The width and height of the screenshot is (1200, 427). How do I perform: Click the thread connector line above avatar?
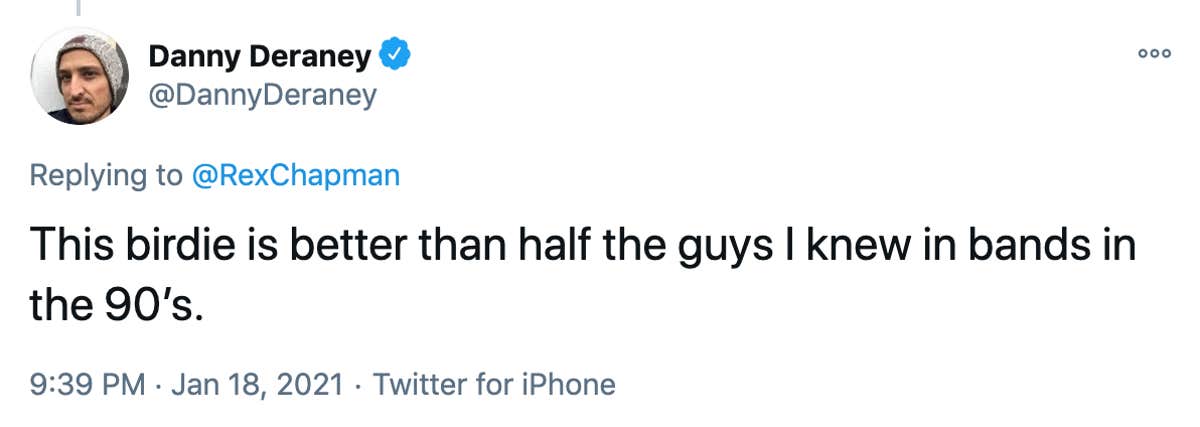point(79,8)
